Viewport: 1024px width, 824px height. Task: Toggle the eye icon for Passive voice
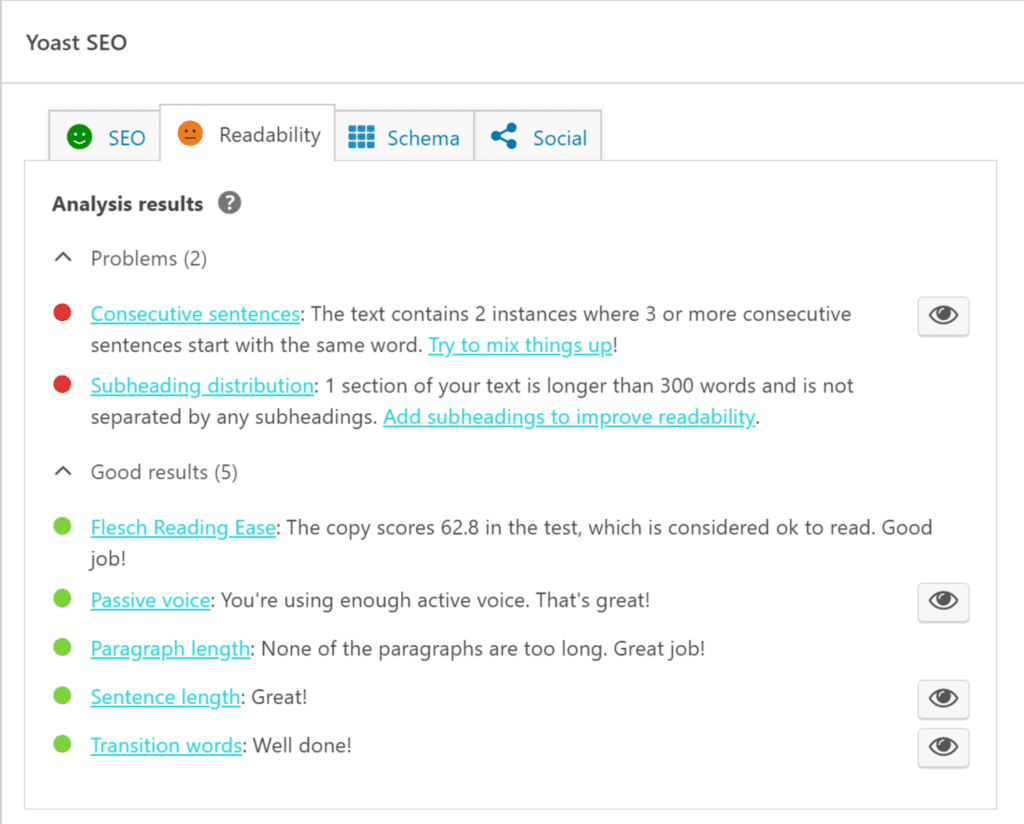[942, 602]
